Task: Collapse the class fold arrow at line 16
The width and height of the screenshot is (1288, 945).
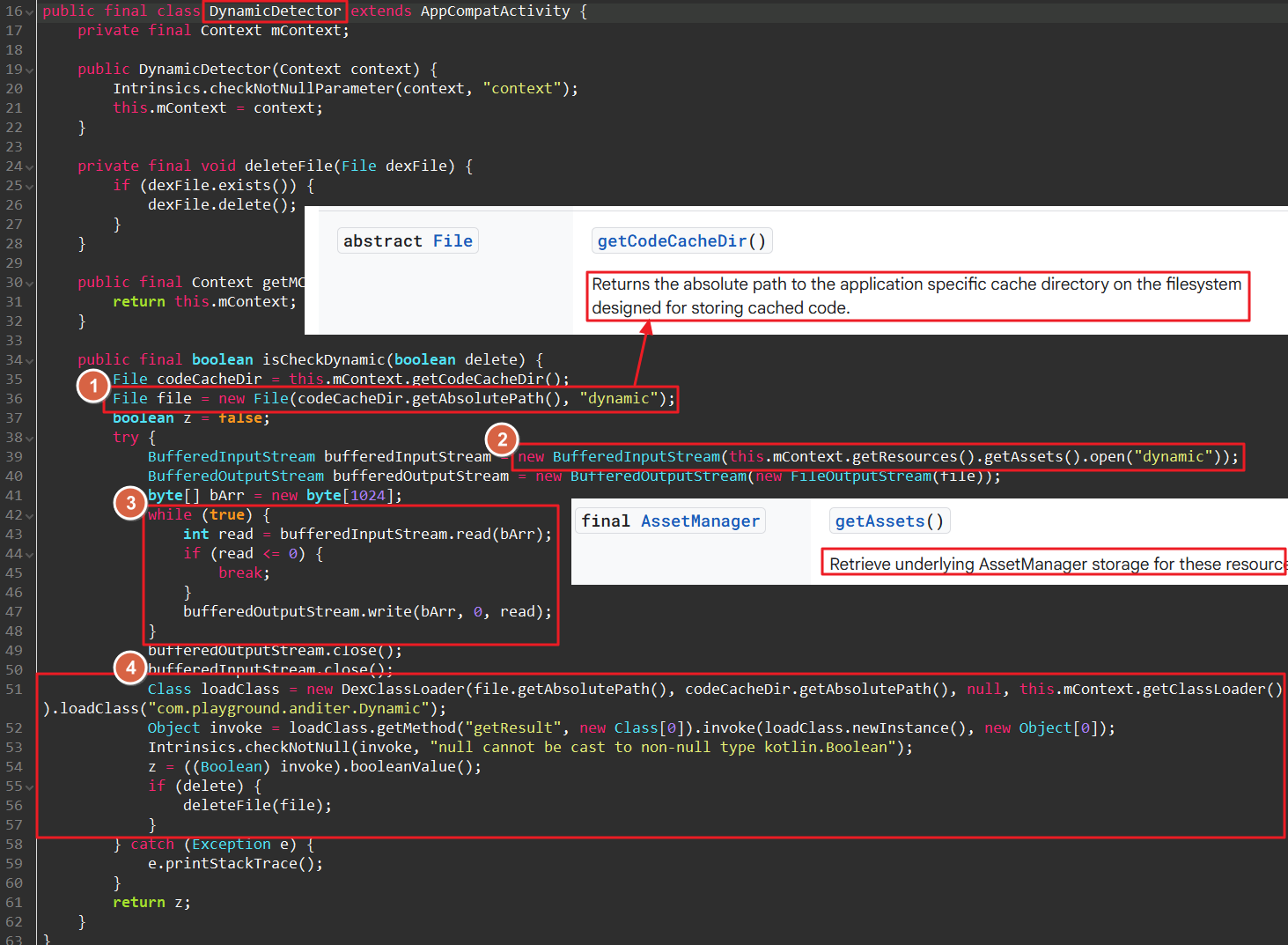Action: (x=30, y=12)
